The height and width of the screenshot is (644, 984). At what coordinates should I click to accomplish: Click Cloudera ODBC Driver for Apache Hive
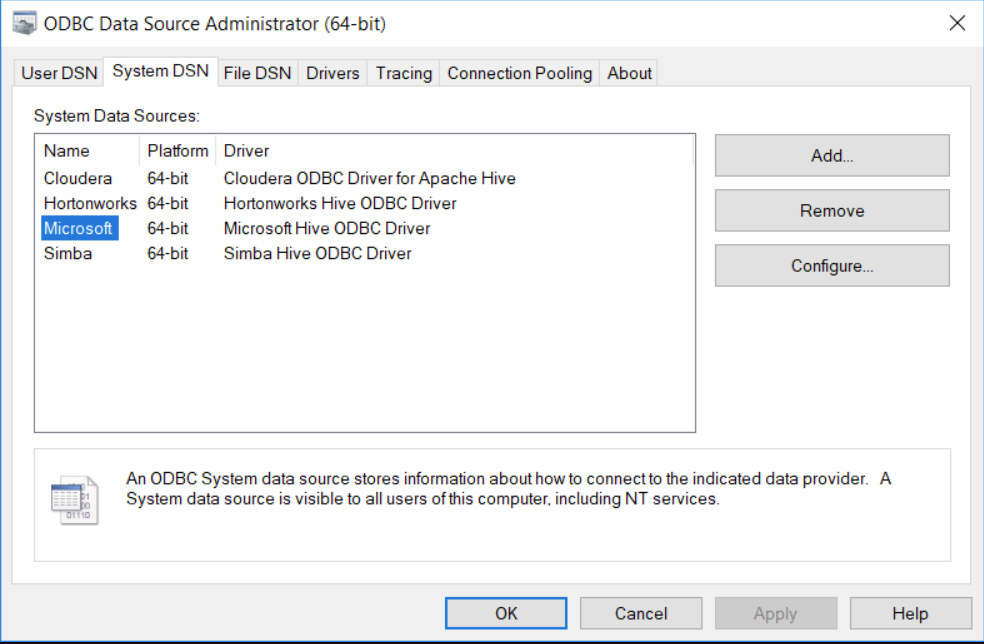click(x=370, y=178)
